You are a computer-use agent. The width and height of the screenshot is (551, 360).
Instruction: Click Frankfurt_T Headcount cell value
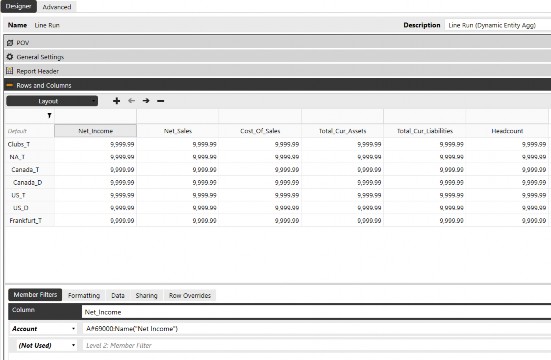534,220
